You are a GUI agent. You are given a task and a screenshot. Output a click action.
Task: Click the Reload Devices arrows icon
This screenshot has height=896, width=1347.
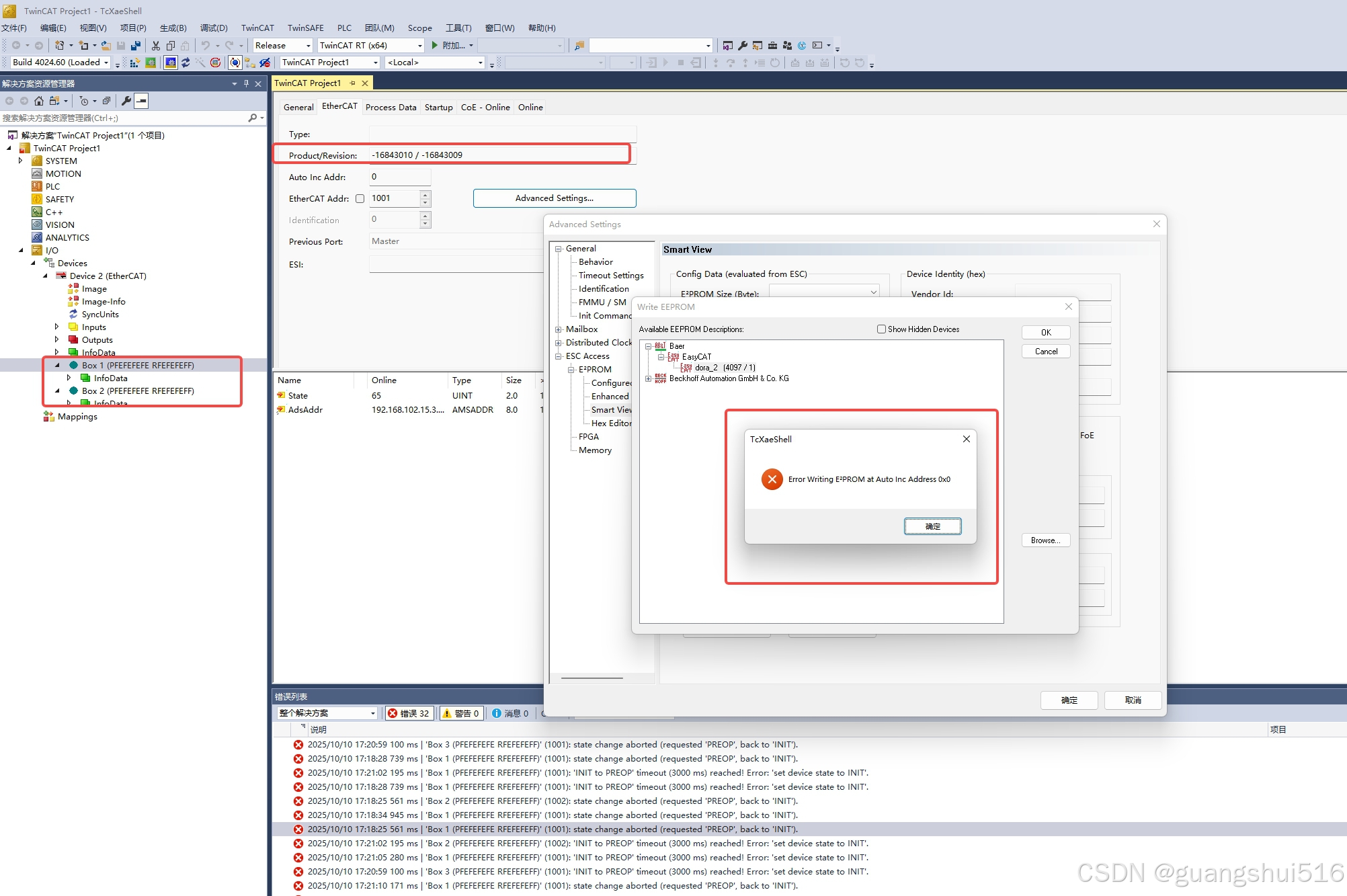[x=186, y=63]
